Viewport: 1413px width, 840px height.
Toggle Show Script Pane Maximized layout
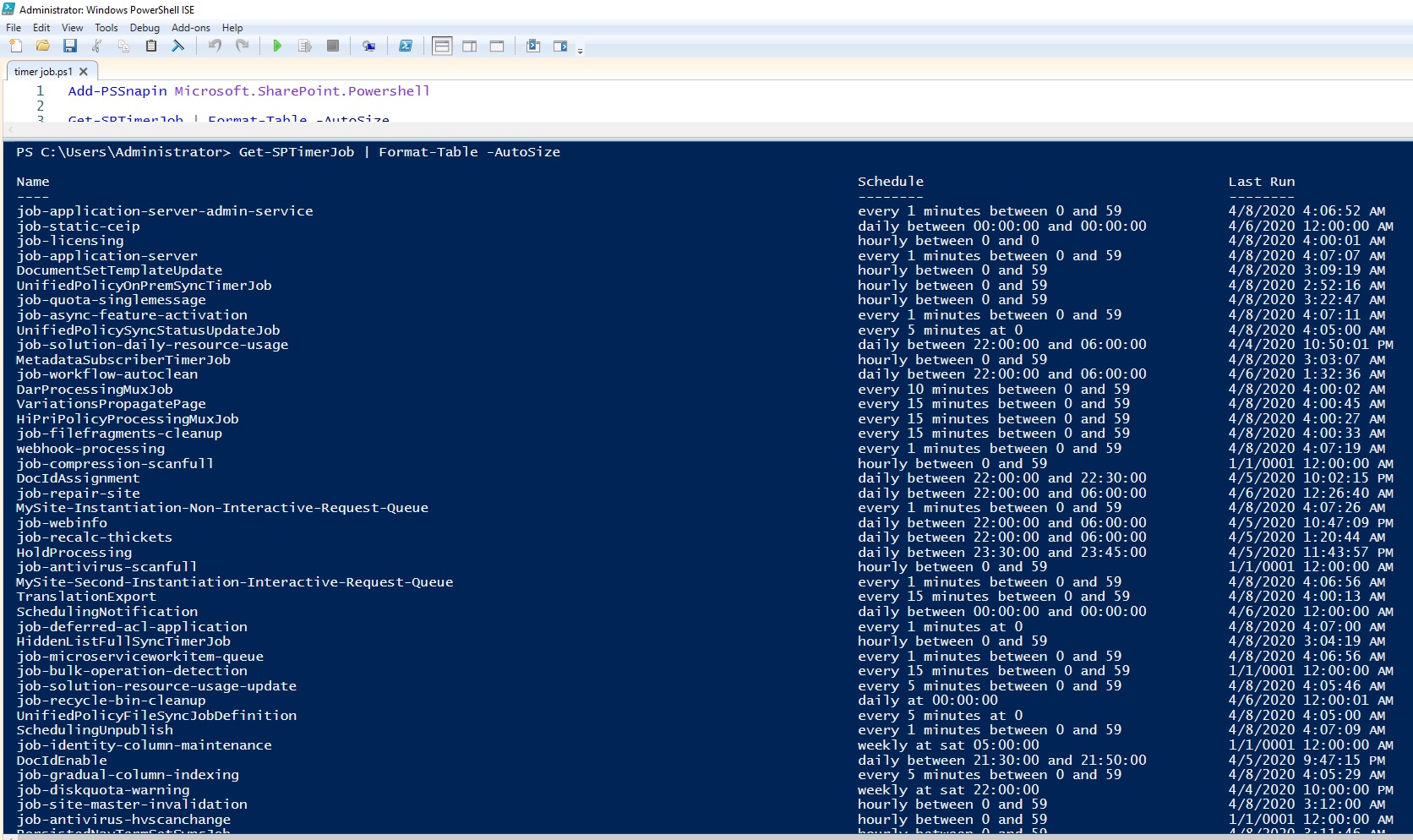click(x=497, y=46)
